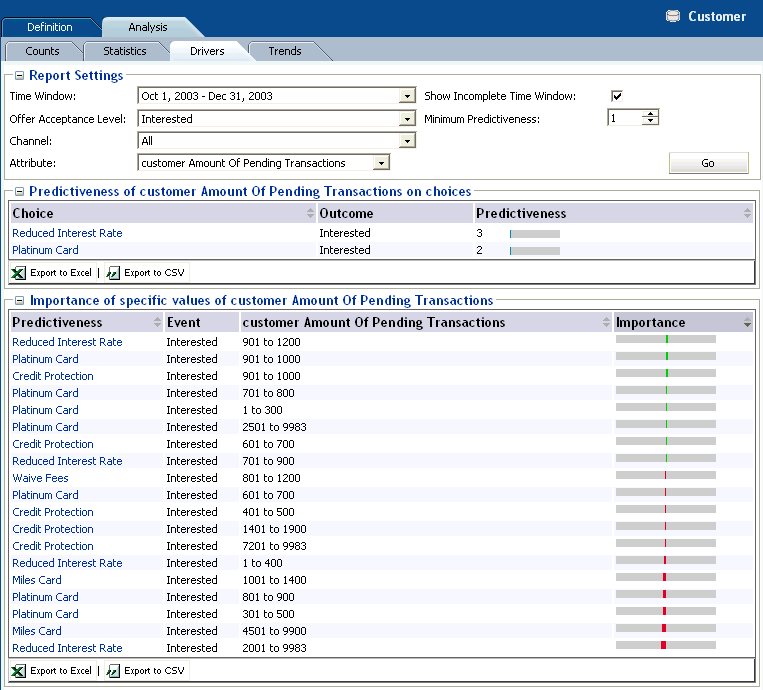This screenshot has height=690, width=763.
Task: Click the Customer icon in the header
Action: click(x=673, y=16)
